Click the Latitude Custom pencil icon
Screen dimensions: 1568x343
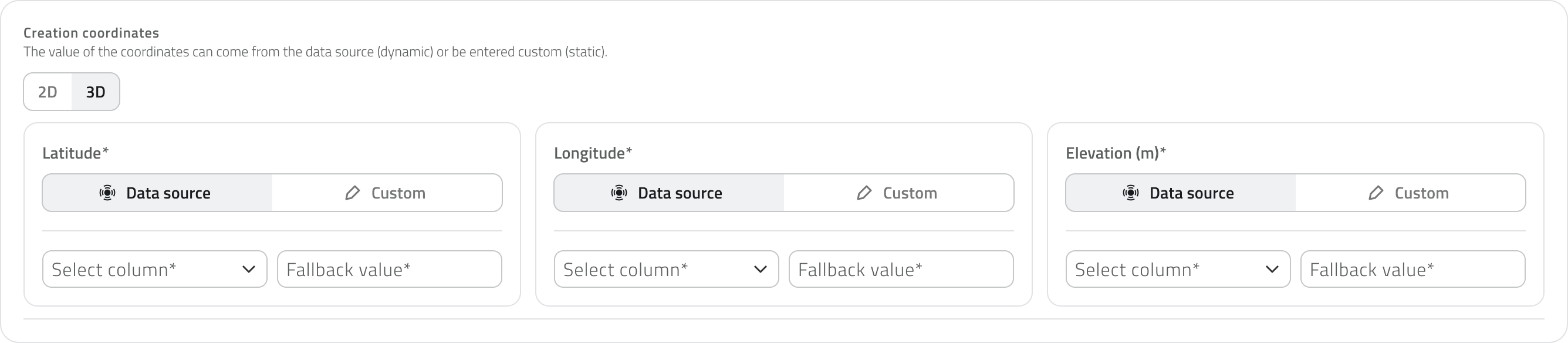click(x=353, y=193)
